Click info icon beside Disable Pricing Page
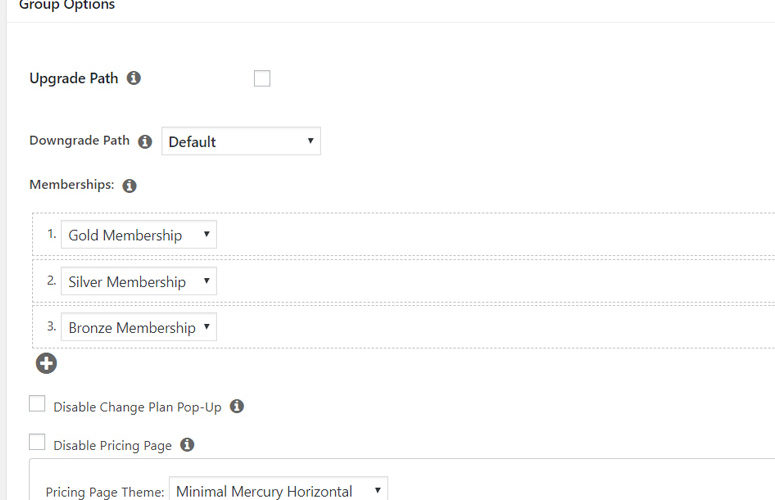 (x=187, y=445)
